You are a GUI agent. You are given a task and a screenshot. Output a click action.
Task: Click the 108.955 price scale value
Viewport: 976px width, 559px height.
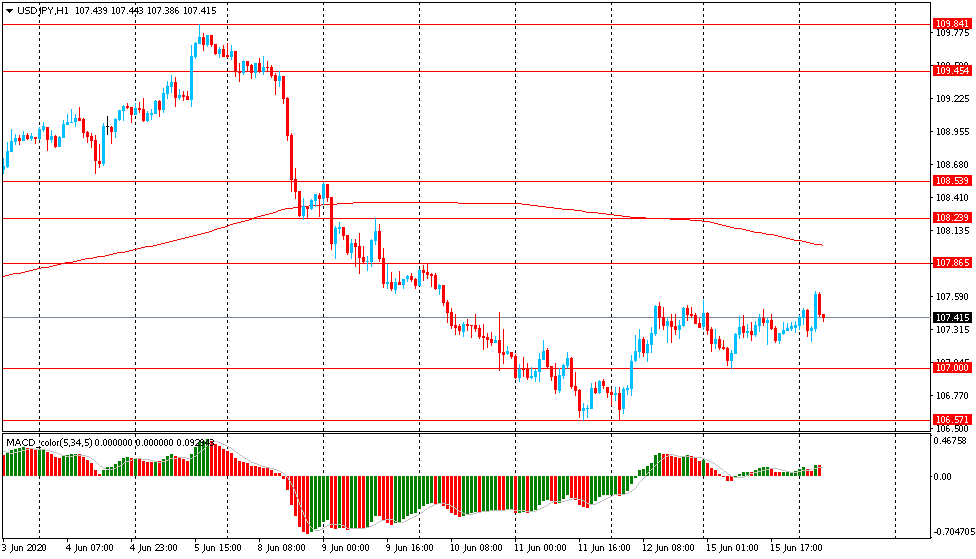click(952, 131)
